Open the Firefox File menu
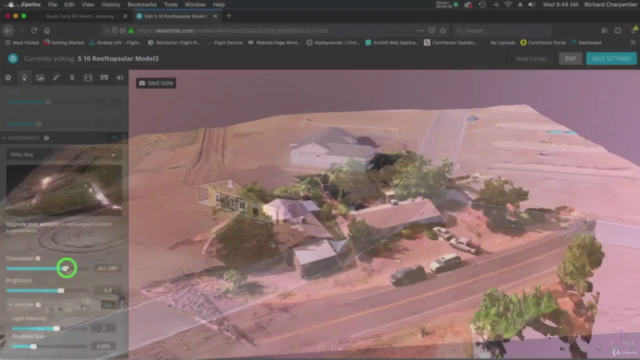Image resolution: width=640 pixels, height=360 pixels. pos(52,4)
